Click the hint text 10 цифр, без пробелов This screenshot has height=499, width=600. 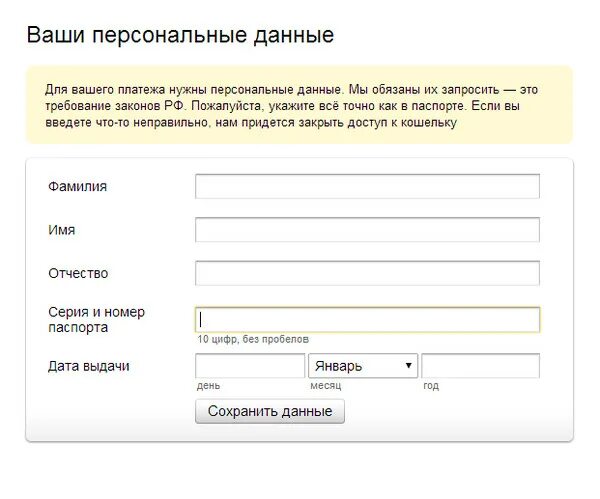click(253, 340)
